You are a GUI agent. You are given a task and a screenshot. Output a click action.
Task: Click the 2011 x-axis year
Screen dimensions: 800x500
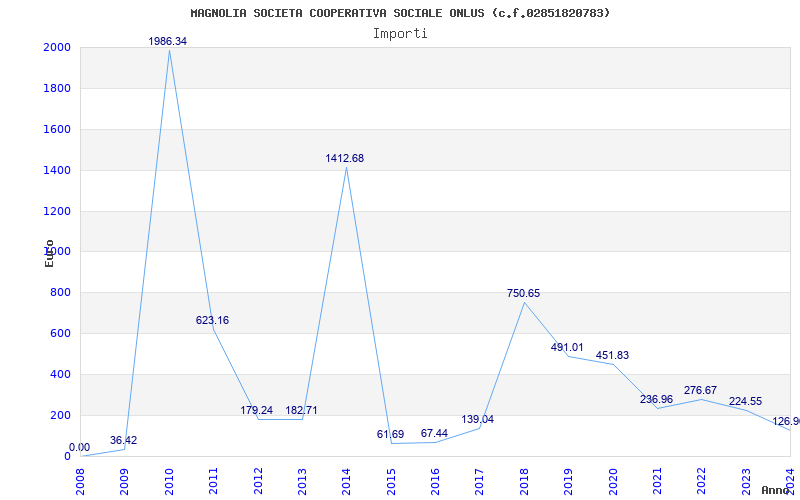coord(214,481)
